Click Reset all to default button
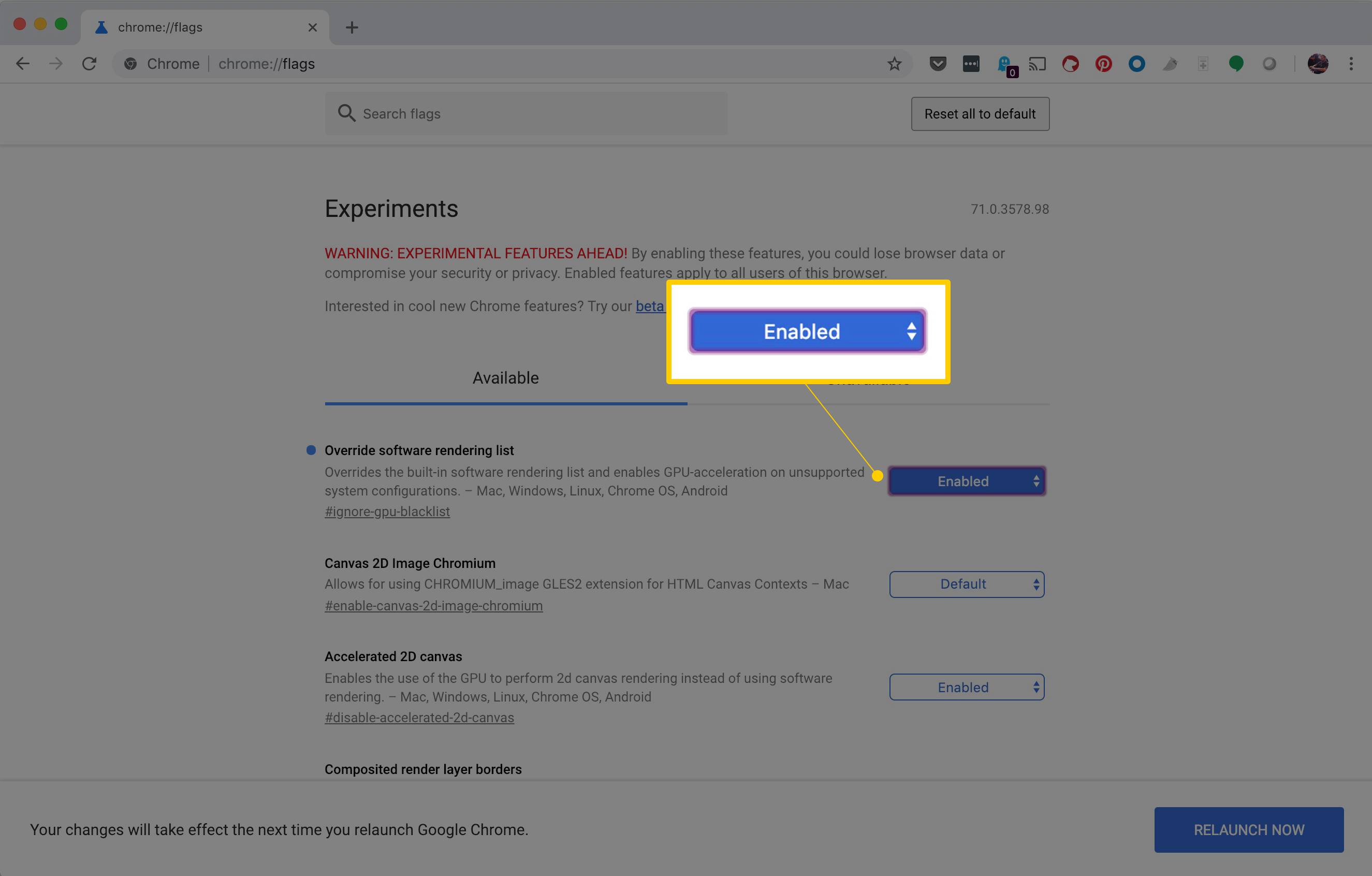This screenshot has width=1372, height=876. 980,114
